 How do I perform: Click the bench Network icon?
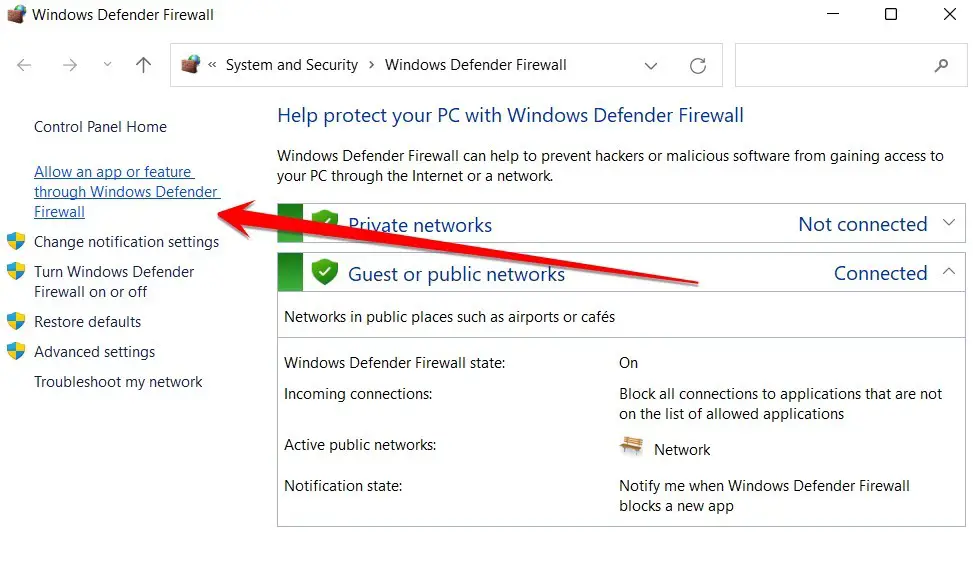(x=631, y=445)
